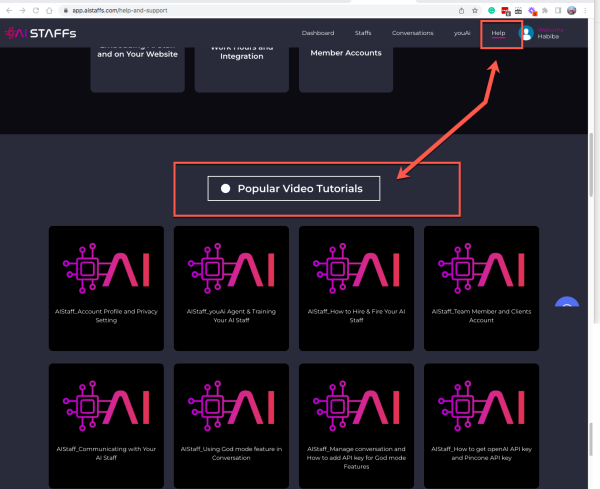The width and height of the screenshot is (600, 489).
Task: Open the Dashboard menu
Action: (318, 33)
